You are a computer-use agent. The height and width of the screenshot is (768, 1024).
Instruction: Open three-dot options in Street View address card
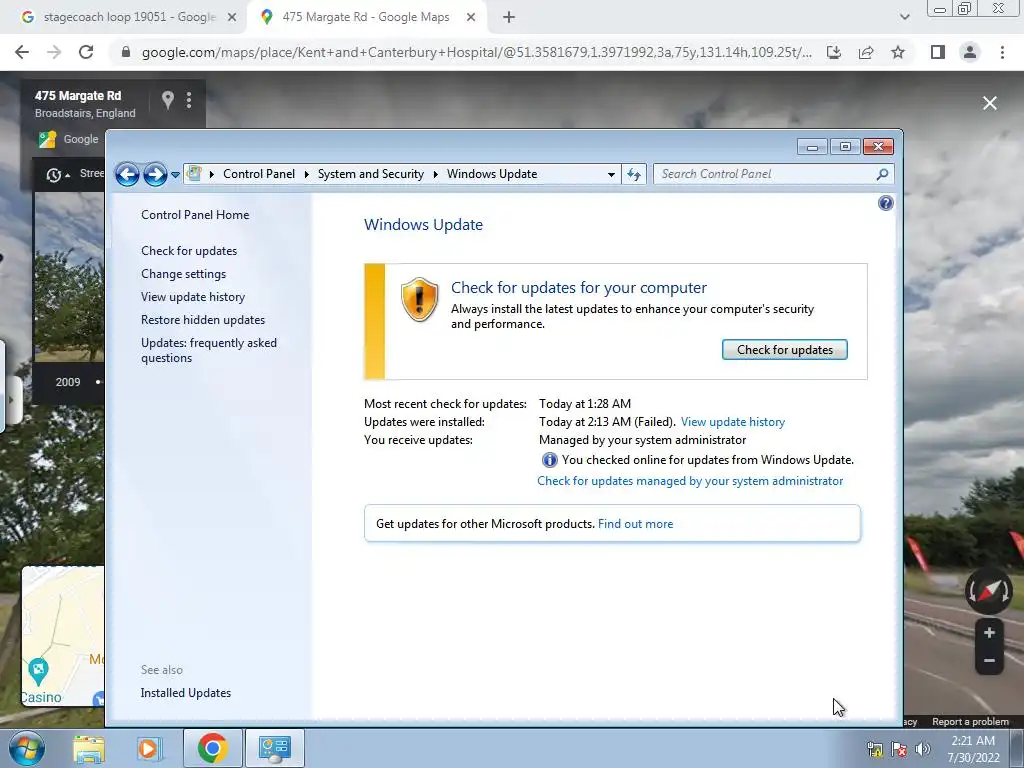(x=189, y=100)
